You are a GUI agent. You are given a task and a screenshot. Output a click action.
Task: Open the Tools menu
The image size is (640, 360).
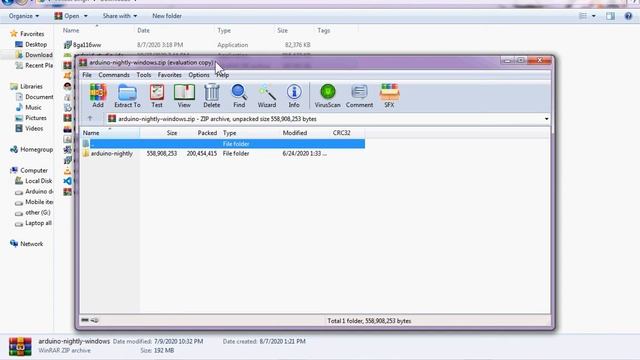coord(144,75)
